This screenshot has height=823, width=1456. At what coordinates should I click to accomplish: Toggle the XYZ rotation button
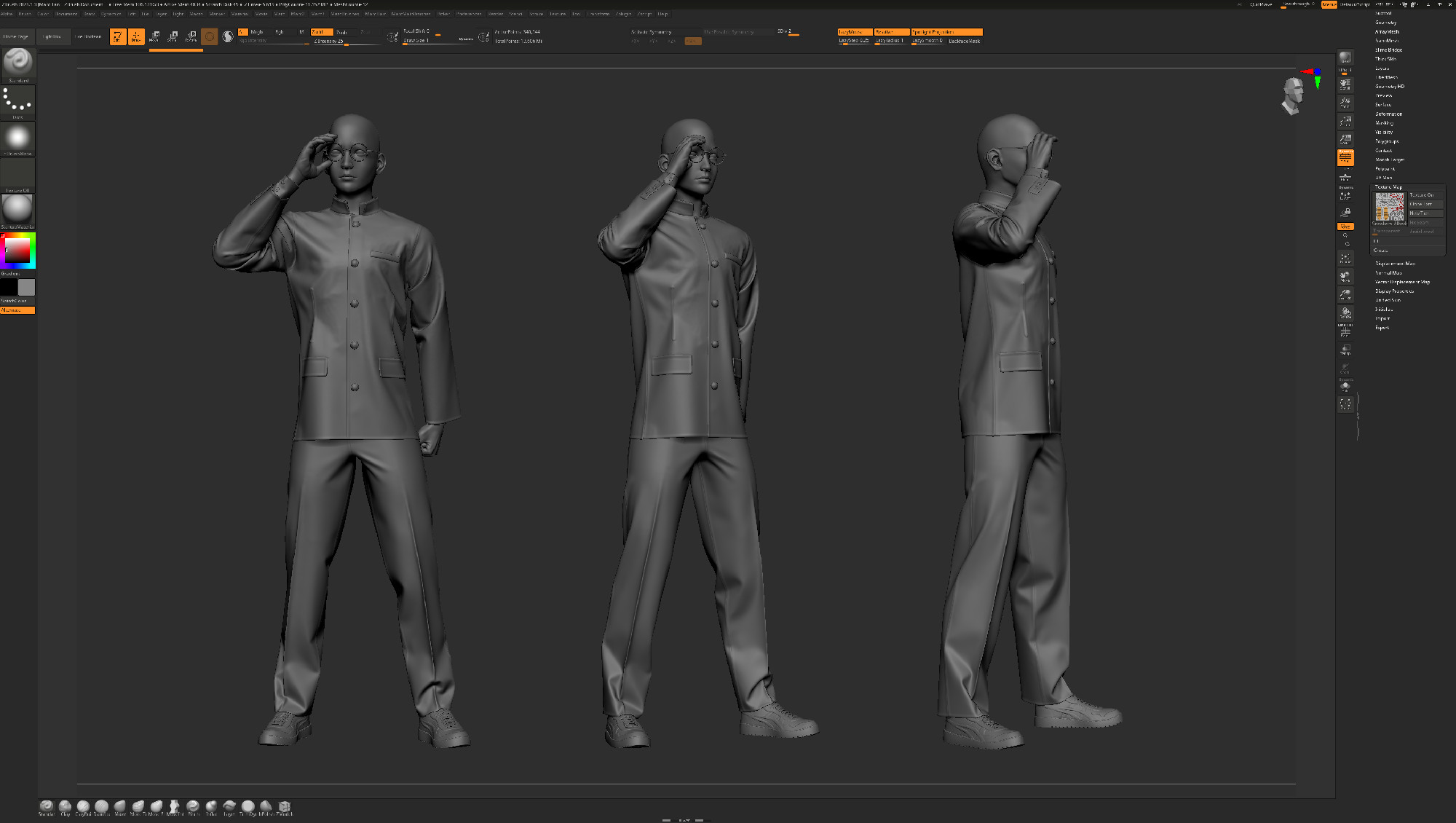(1345, 227)
